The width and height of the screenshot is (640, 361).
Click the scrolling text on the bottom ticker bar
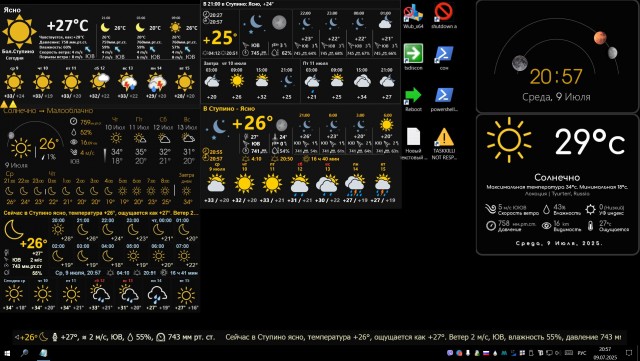pos(423,337)
